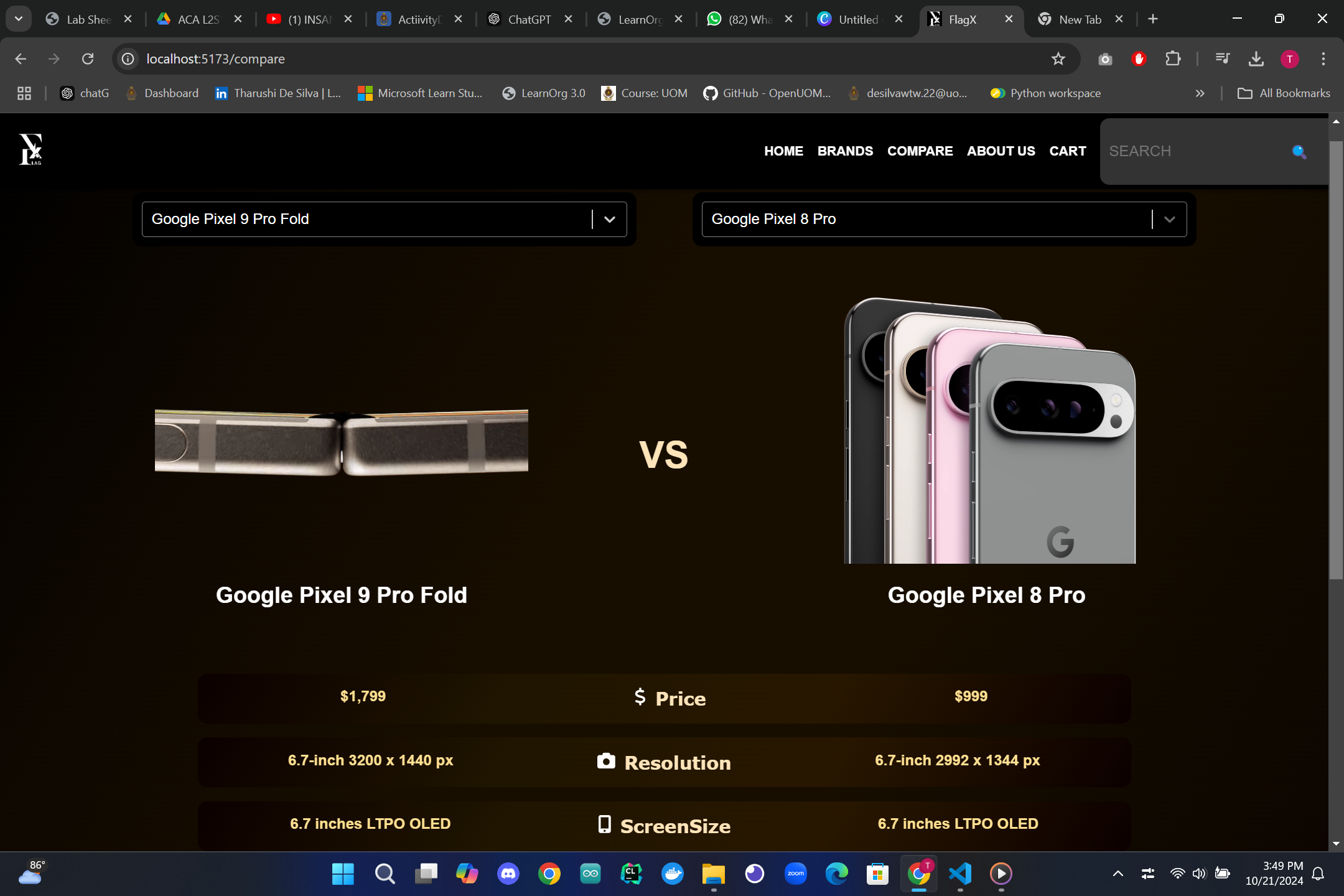Image resolution: width=1344 pixels, height=896 pixels.
Task: Click the Google Pixel 9 Pro Fold product image
Action: [341, 442]
